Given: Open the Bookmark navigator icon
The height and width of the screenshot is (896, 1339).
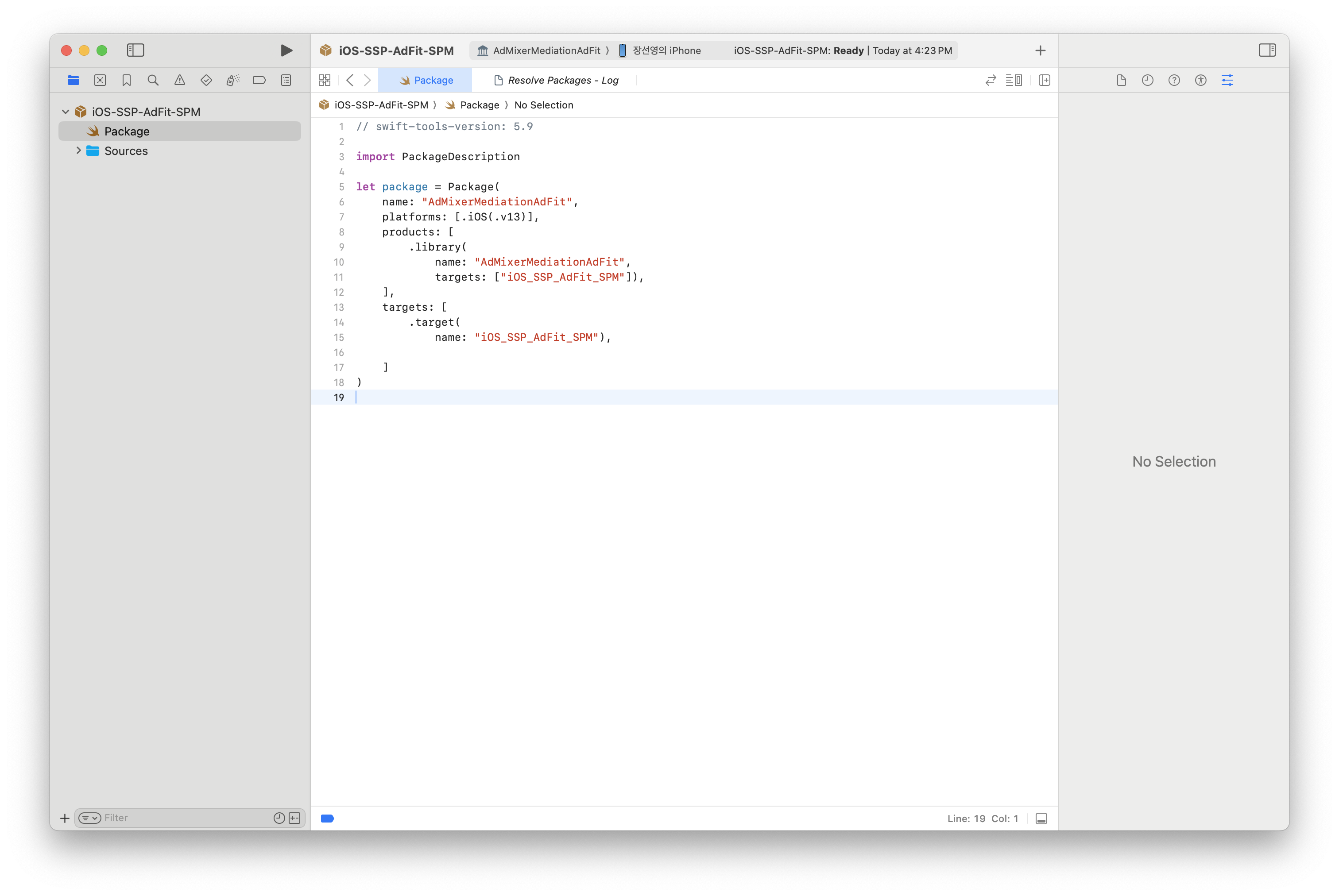Looking at the screenshot, I should [x=126, y=81].
